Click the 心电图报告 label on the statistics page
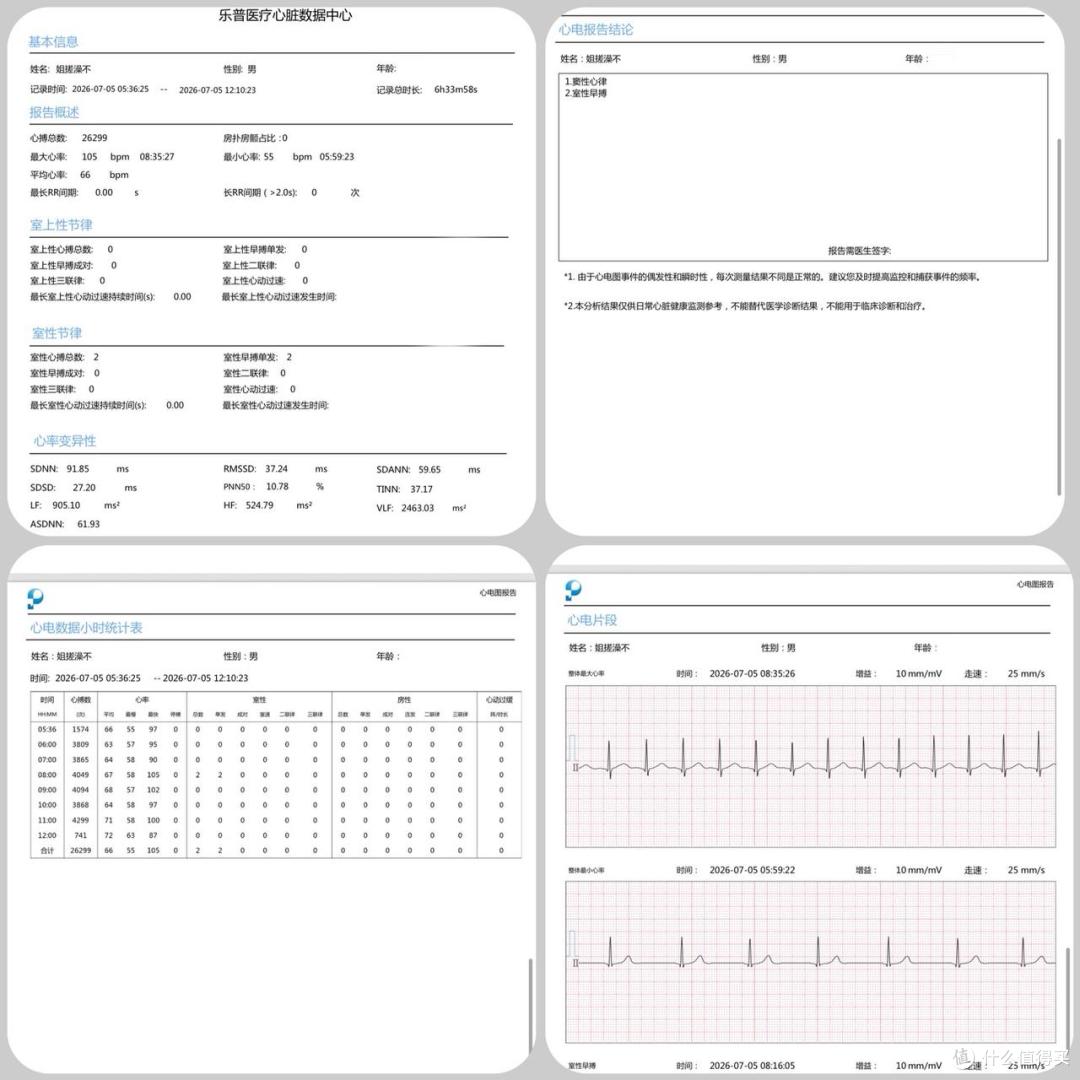This screenshot has height=1080, width=1080. tap(498, 592)
